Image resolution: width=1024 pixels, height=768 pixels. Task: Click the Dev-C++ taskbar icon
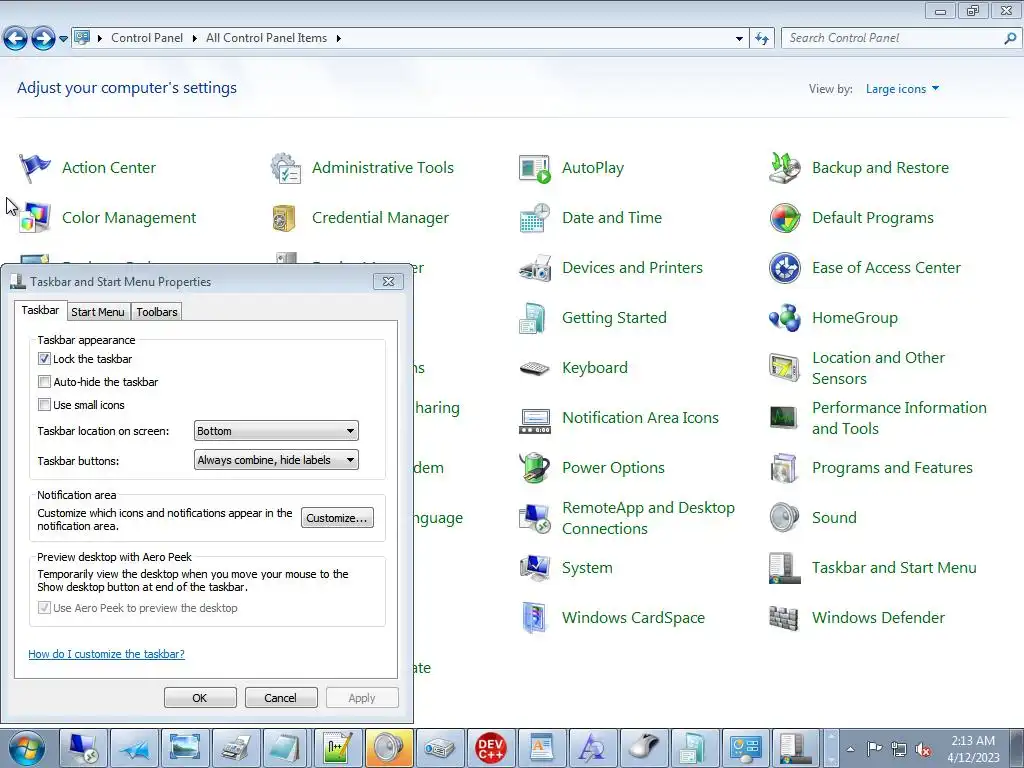pos(490,748)
